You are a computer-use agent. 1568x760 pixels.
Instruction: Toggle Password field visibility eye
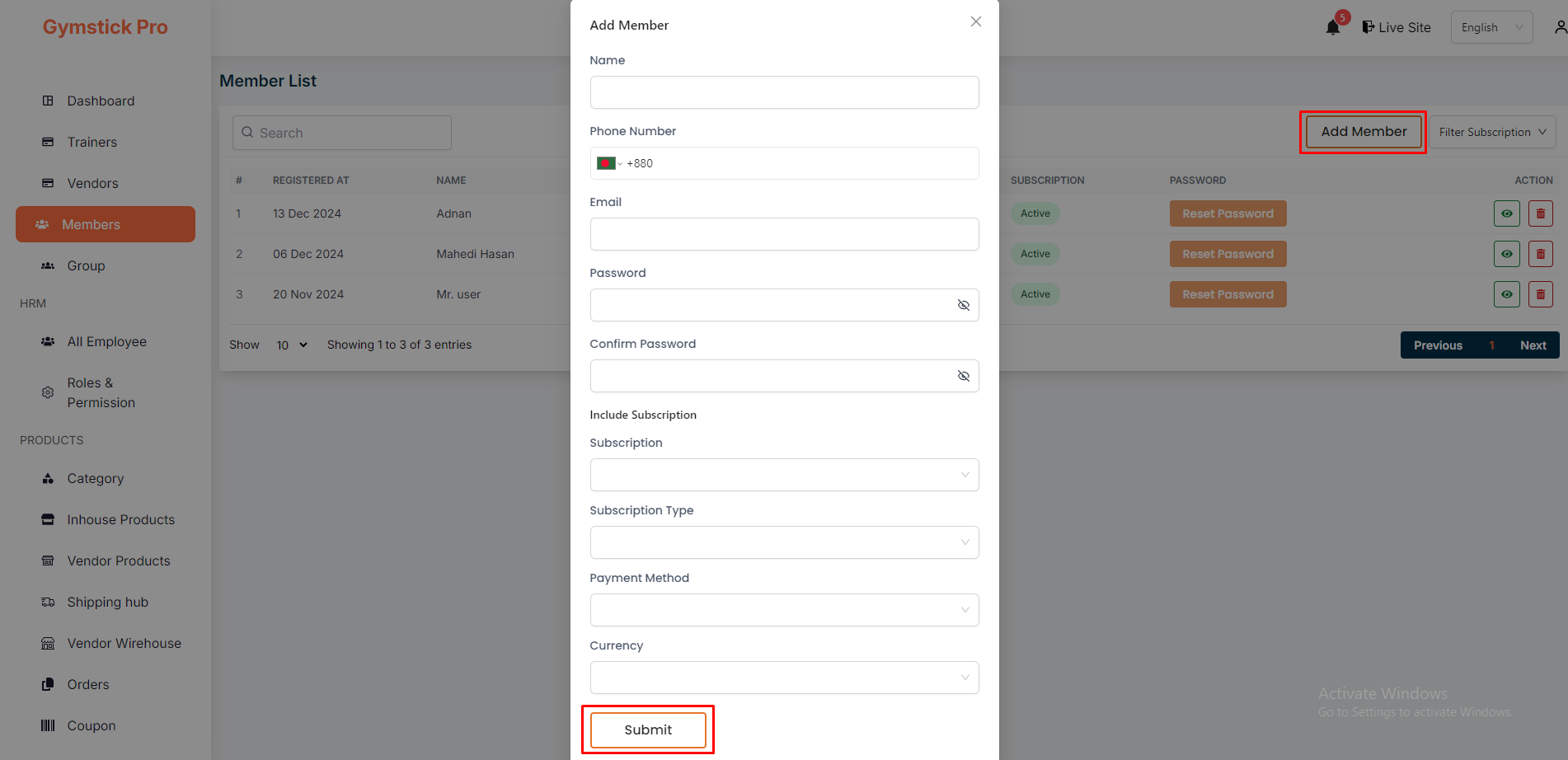pos(963,305)
